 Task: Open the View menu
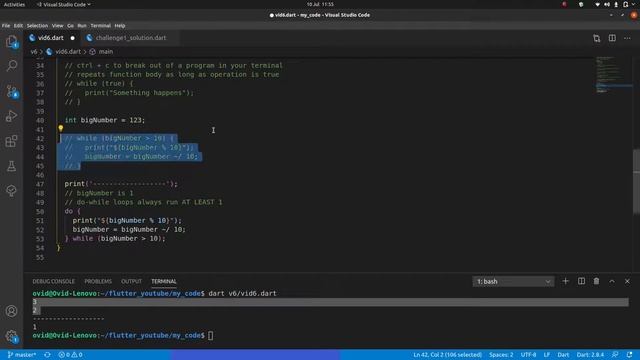point(58,25)
